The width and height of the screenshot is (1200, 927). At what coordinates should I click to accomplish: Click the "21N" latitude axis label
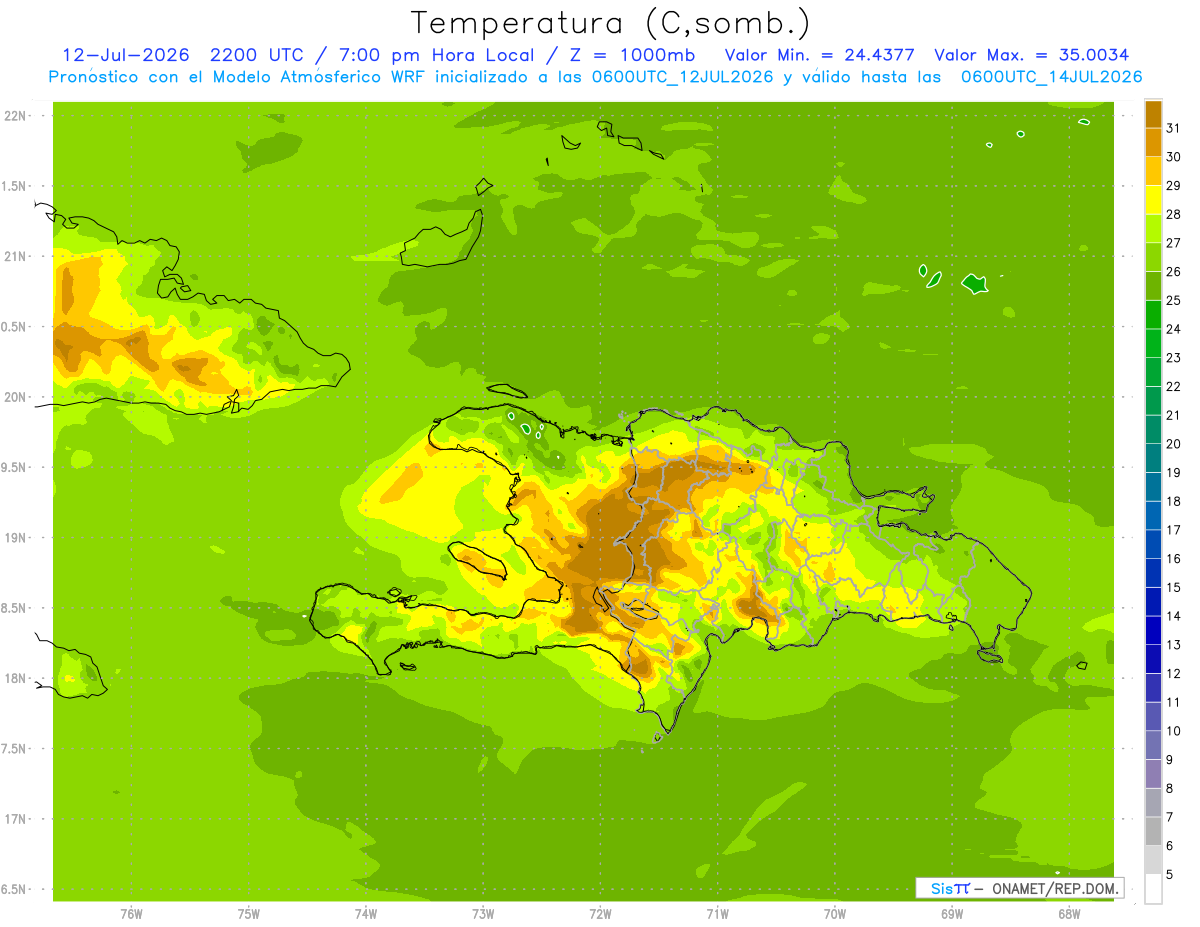17,256
